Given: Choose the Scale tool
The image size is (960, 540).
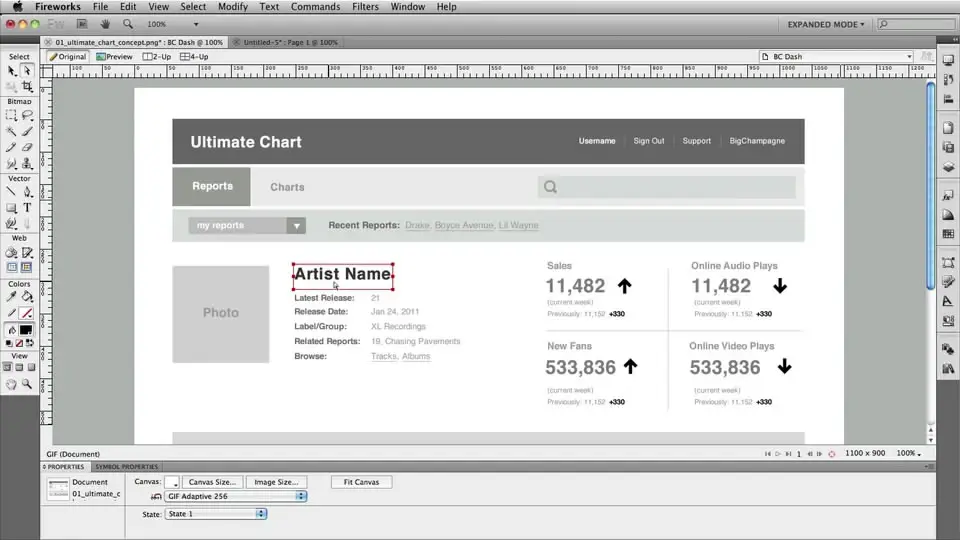Looking at the screenshot, I should [x=12, y=86].
